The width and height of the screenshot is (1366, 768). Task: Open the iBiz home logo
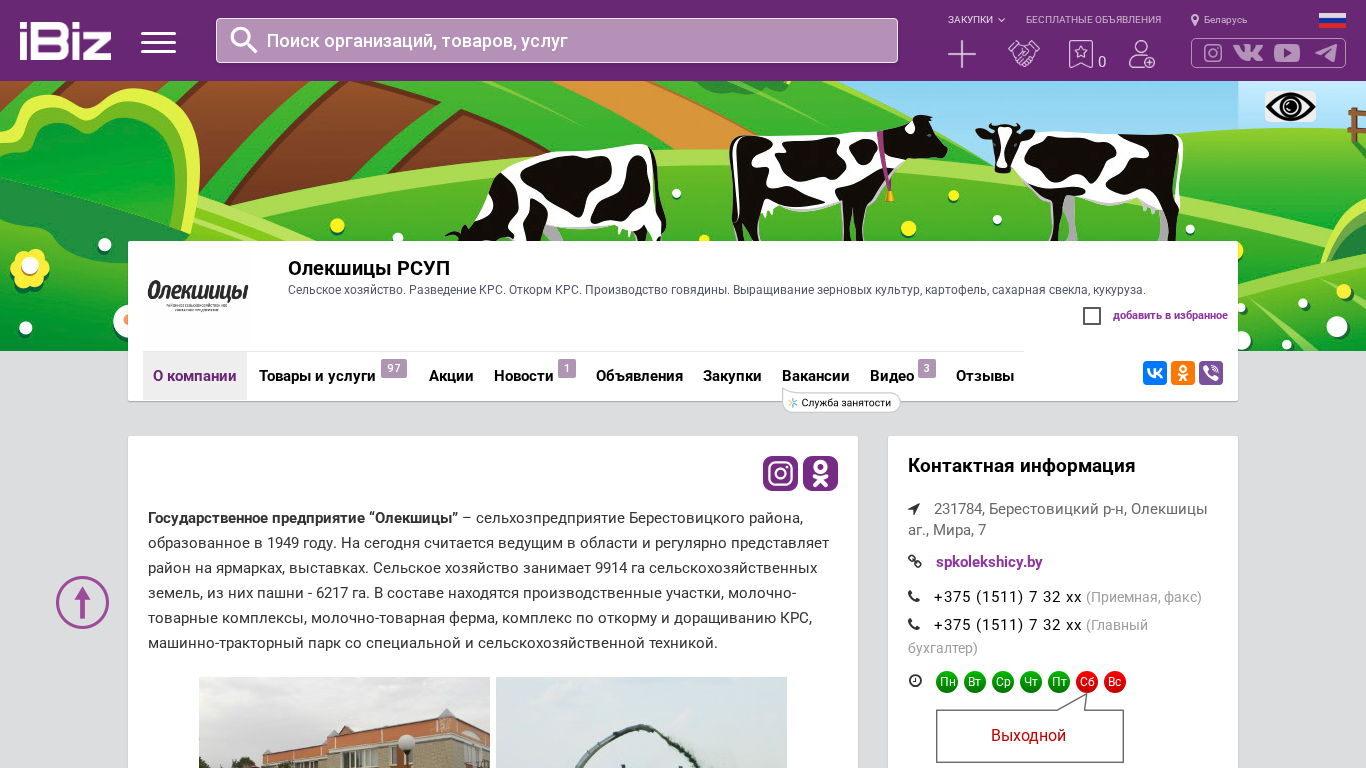pos(65,41)
